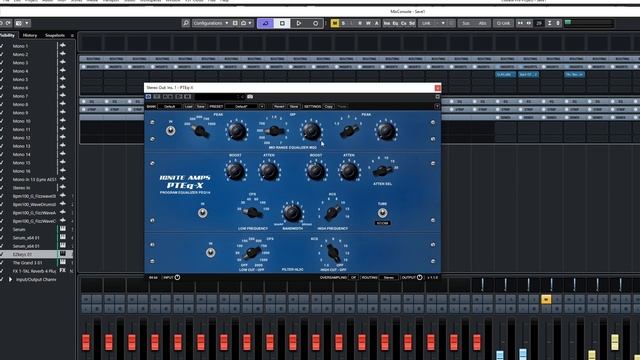
Task: Toggle visibility checkmark for Mono 1
Action: point(2,46)
